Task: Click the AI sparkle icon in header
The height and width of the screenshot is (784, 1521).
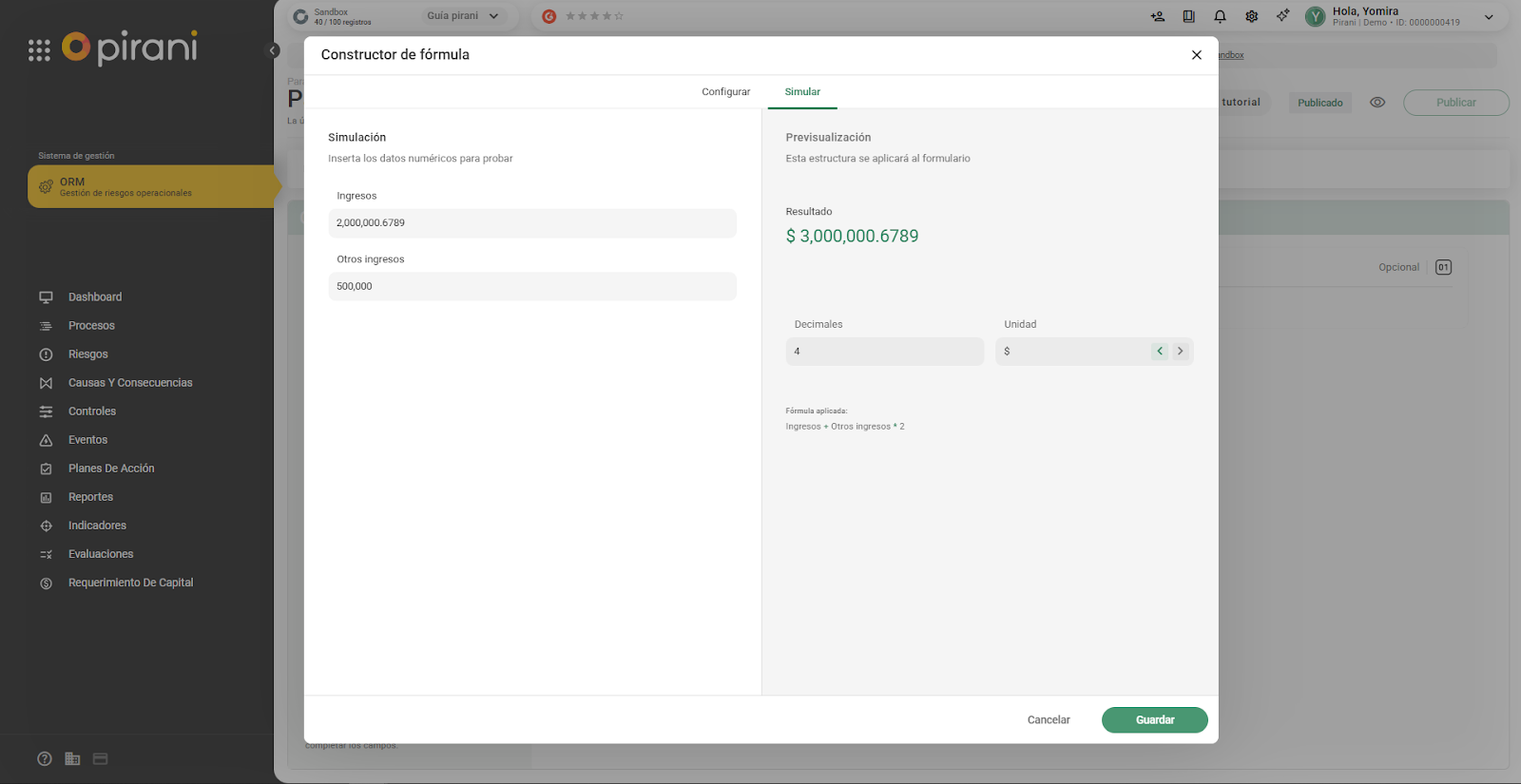Action: (1282, 16)
